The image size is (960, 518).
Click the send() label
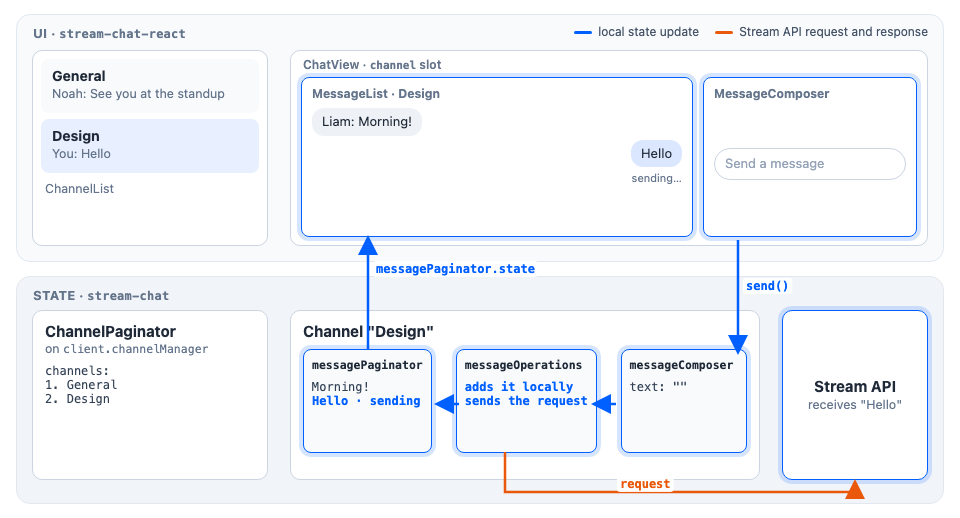click(767, 286)
